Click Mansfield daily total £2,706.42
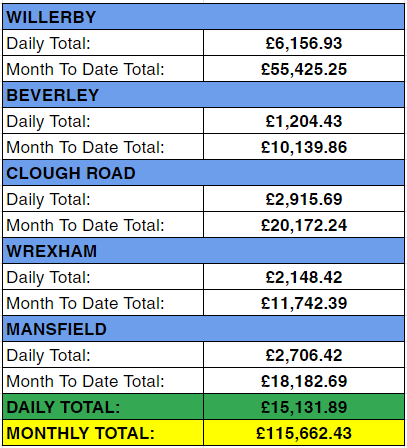 click(x=304, y=355)
